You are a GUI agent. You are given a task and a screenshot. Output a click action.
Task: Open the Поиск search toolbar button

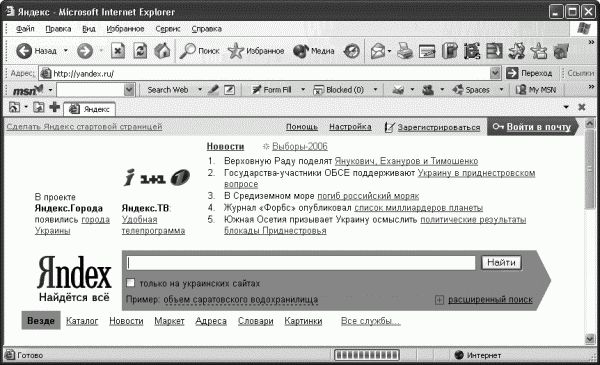199,51
